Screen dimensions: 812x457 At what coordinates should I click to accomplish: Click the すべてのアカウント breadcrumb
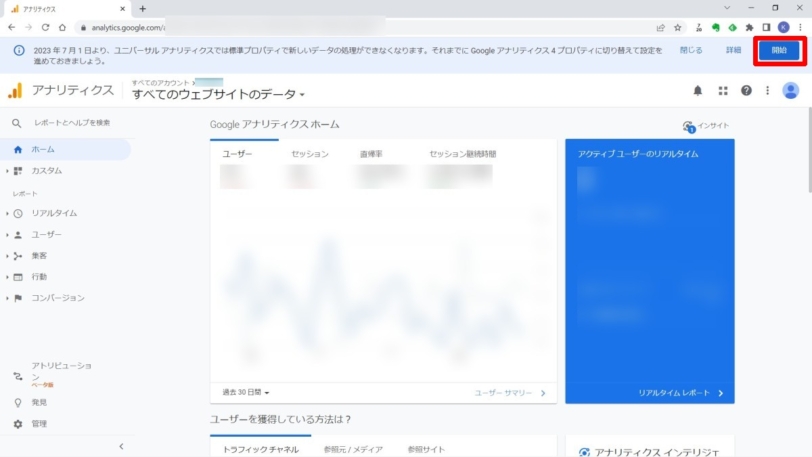[x=161, y=83]
